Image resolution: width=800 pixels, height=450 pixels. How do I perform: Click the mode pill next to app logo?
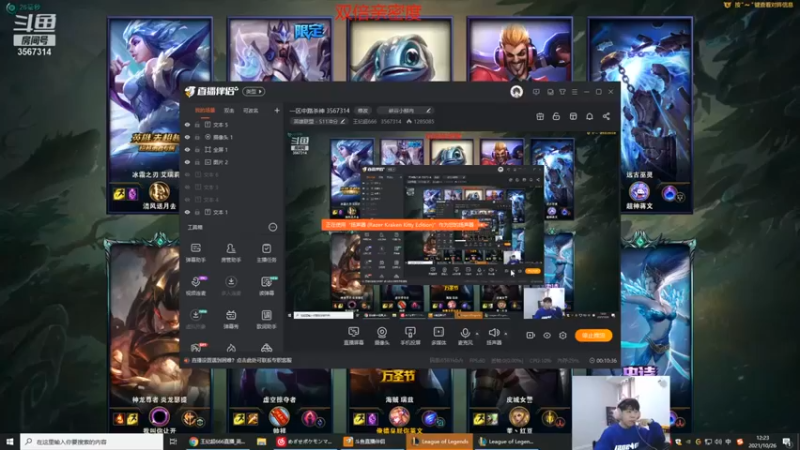click(254, 91)
